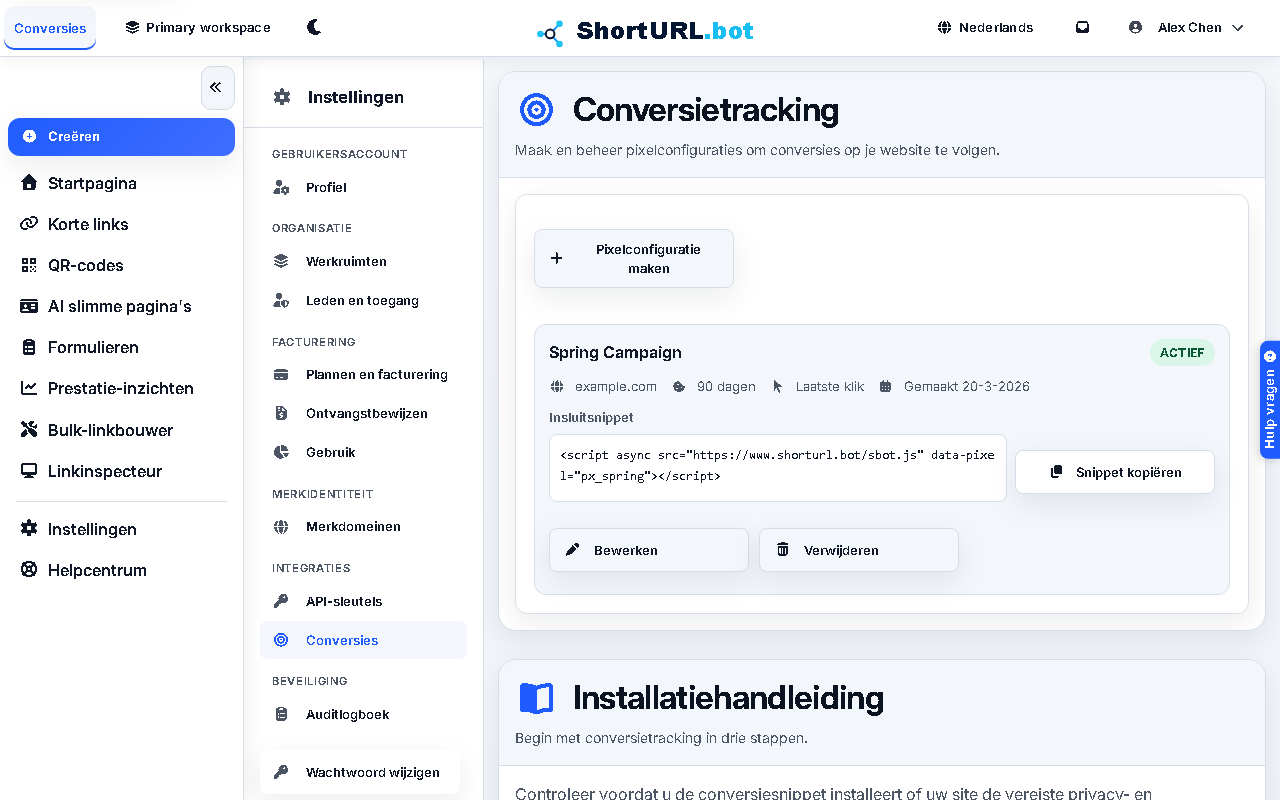The width and height of the screenshot is (1280, 800).
Task: Toggle dark mode moon icon
Action: [x=314, y=27]
